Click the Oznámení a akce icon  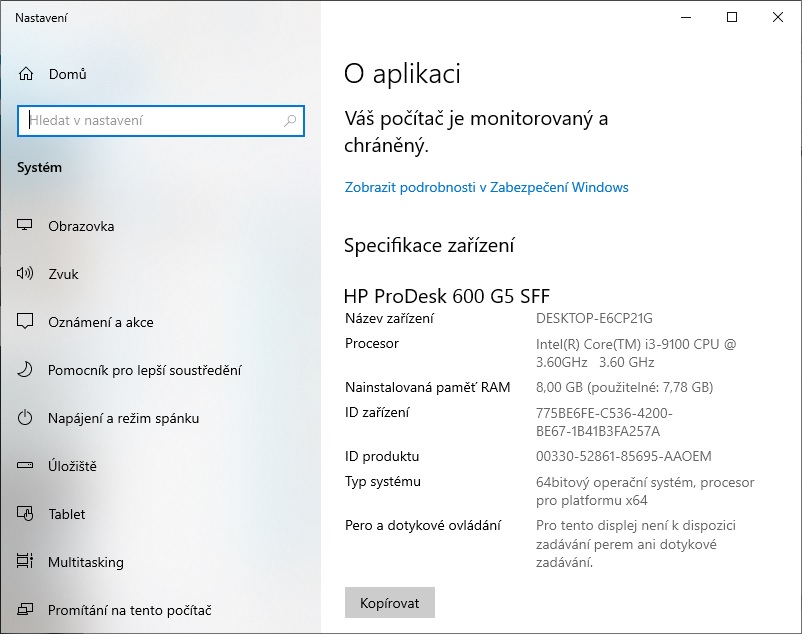pyautogui.click(x=26, y=322)
